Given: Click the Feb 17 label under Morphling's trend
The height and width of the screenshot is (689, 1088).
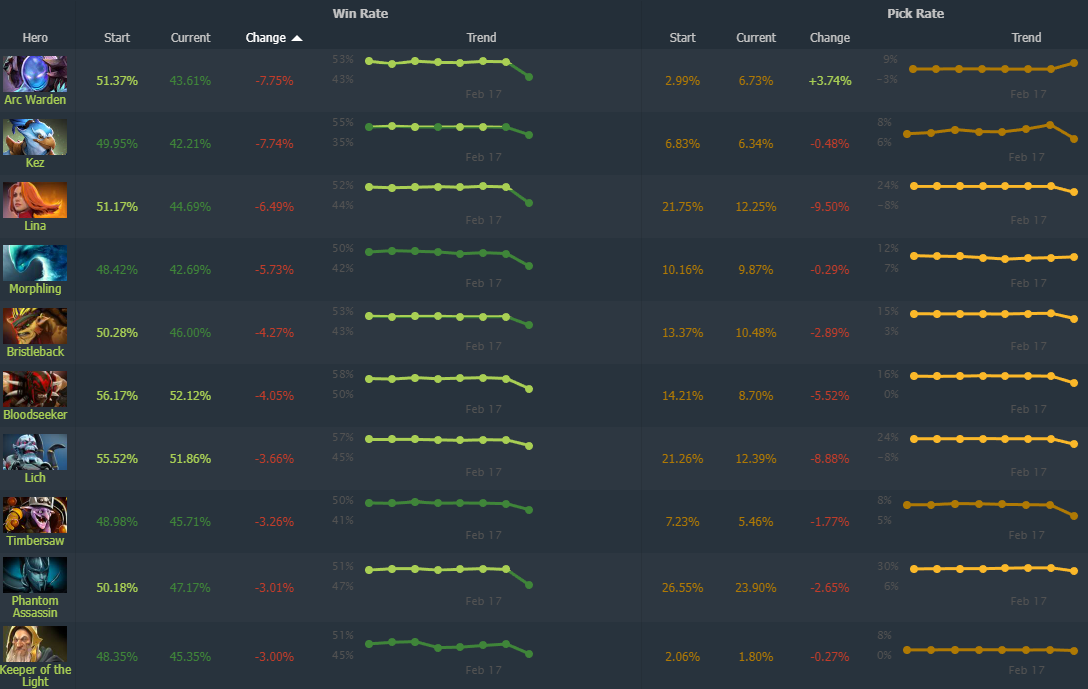Looking at the screenshot, I should (481, 283).
